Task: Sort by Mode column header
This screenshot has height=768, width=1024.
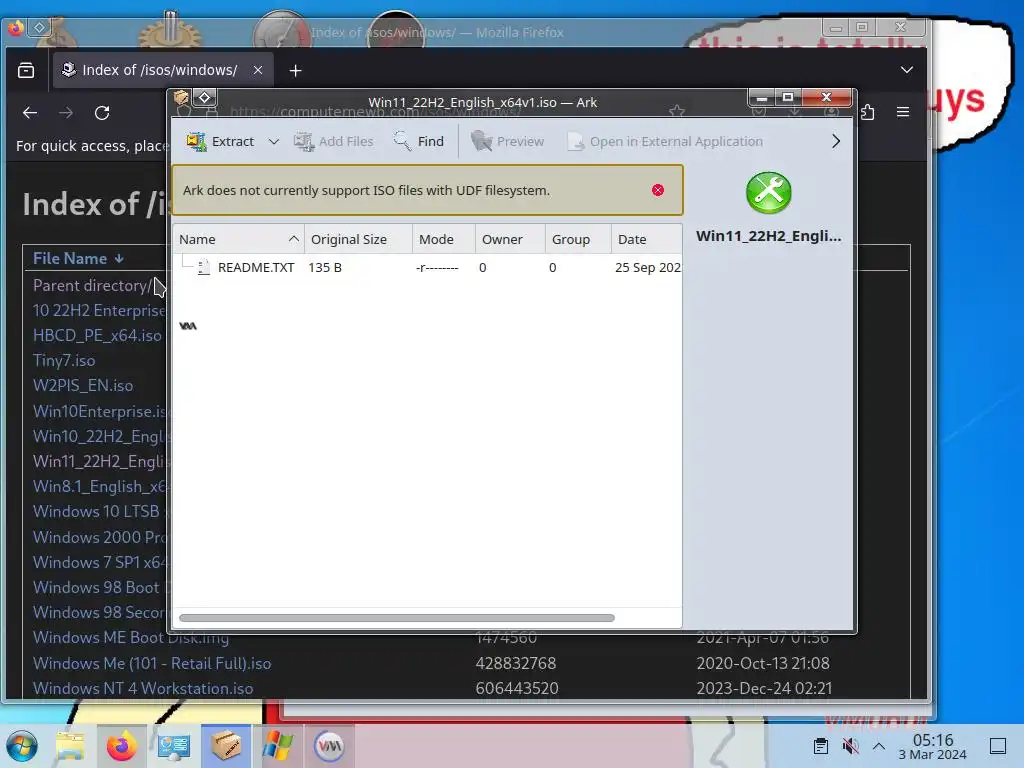Action: click(443, 239)
